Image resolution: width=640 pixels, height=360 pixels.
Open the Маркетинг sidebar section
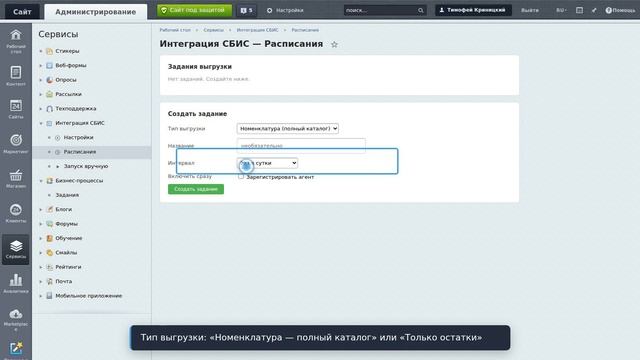click(x=16, y=144)
